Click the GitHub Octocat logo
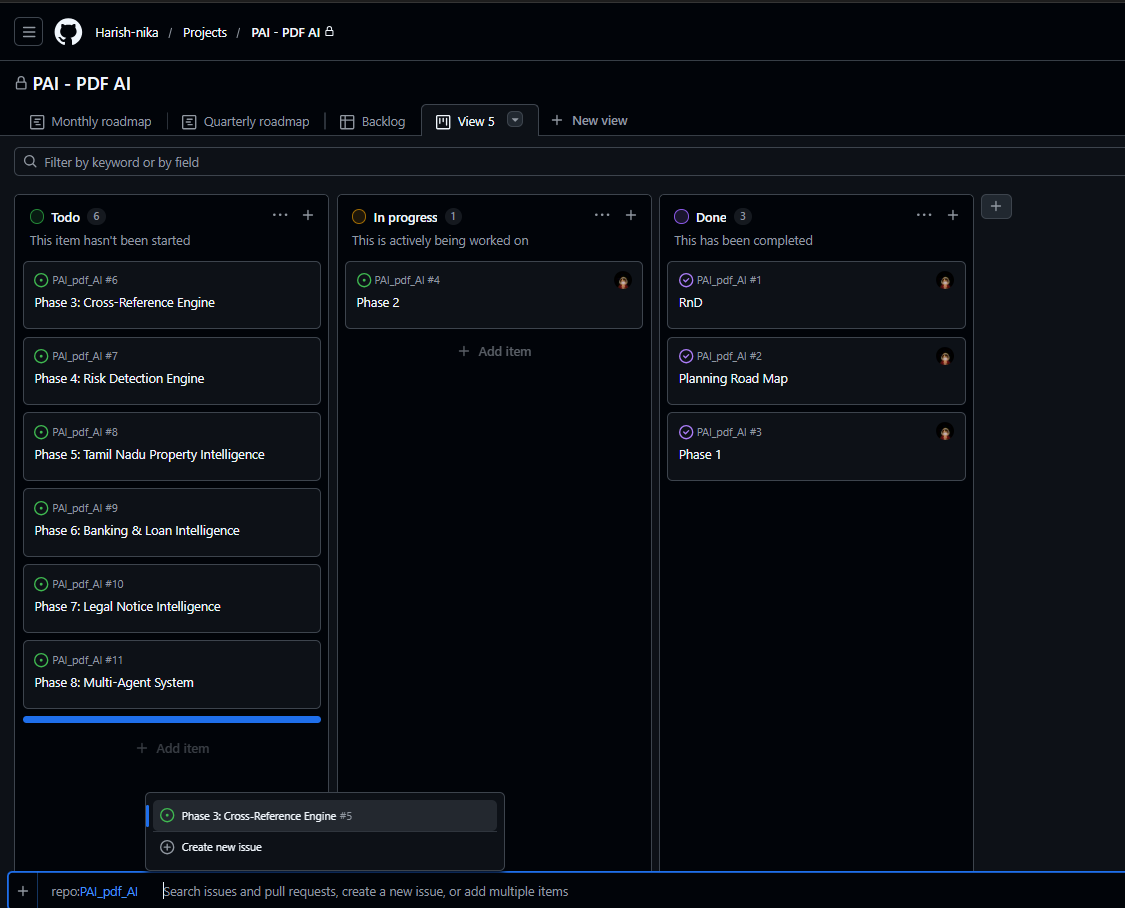The image size is (1125, 908). pyautogui.click(x=69, y=32)
